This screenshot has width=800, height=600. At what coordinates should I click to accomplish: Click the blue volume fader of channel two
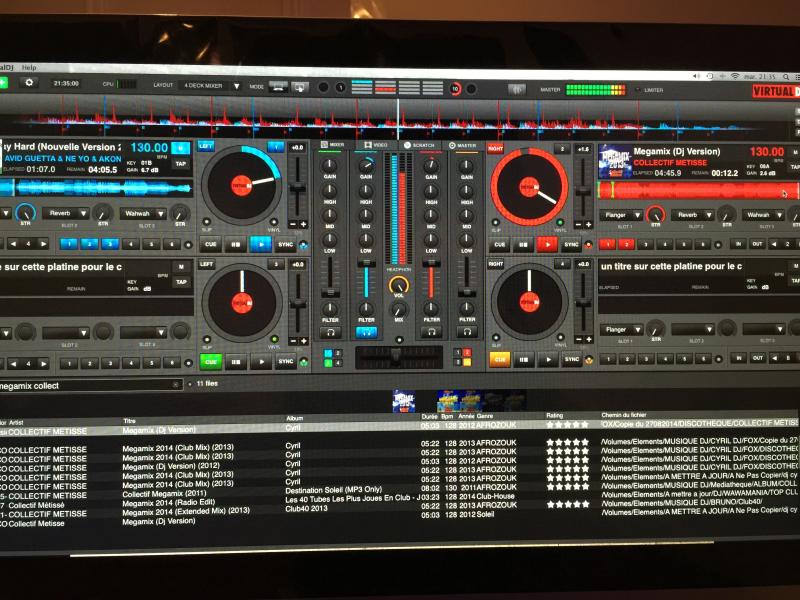pyautogui.click(x=366, y=279)
